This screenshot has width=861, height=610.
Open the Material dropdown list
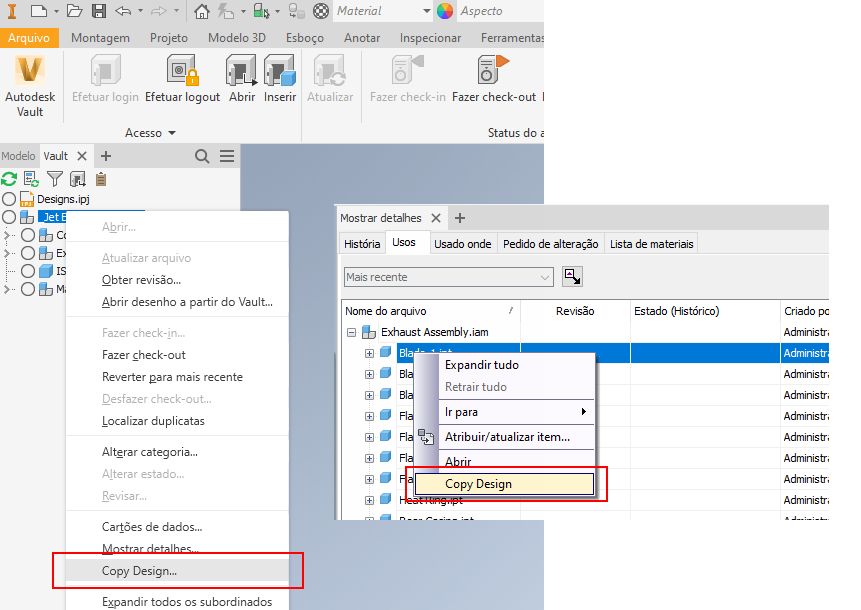[x=427, y=11]
